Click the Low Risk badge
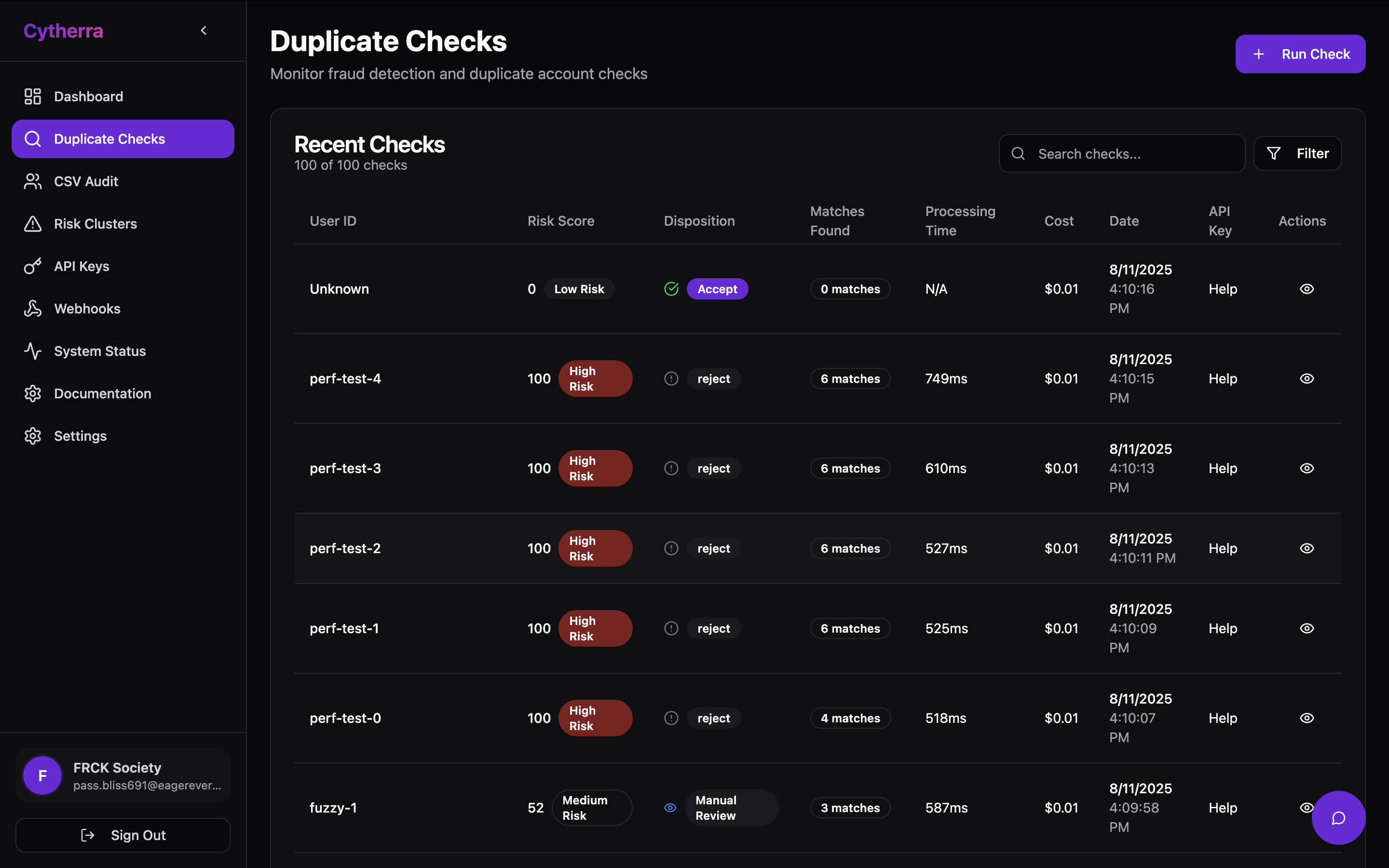The image size is (1389, 868). 579,289
